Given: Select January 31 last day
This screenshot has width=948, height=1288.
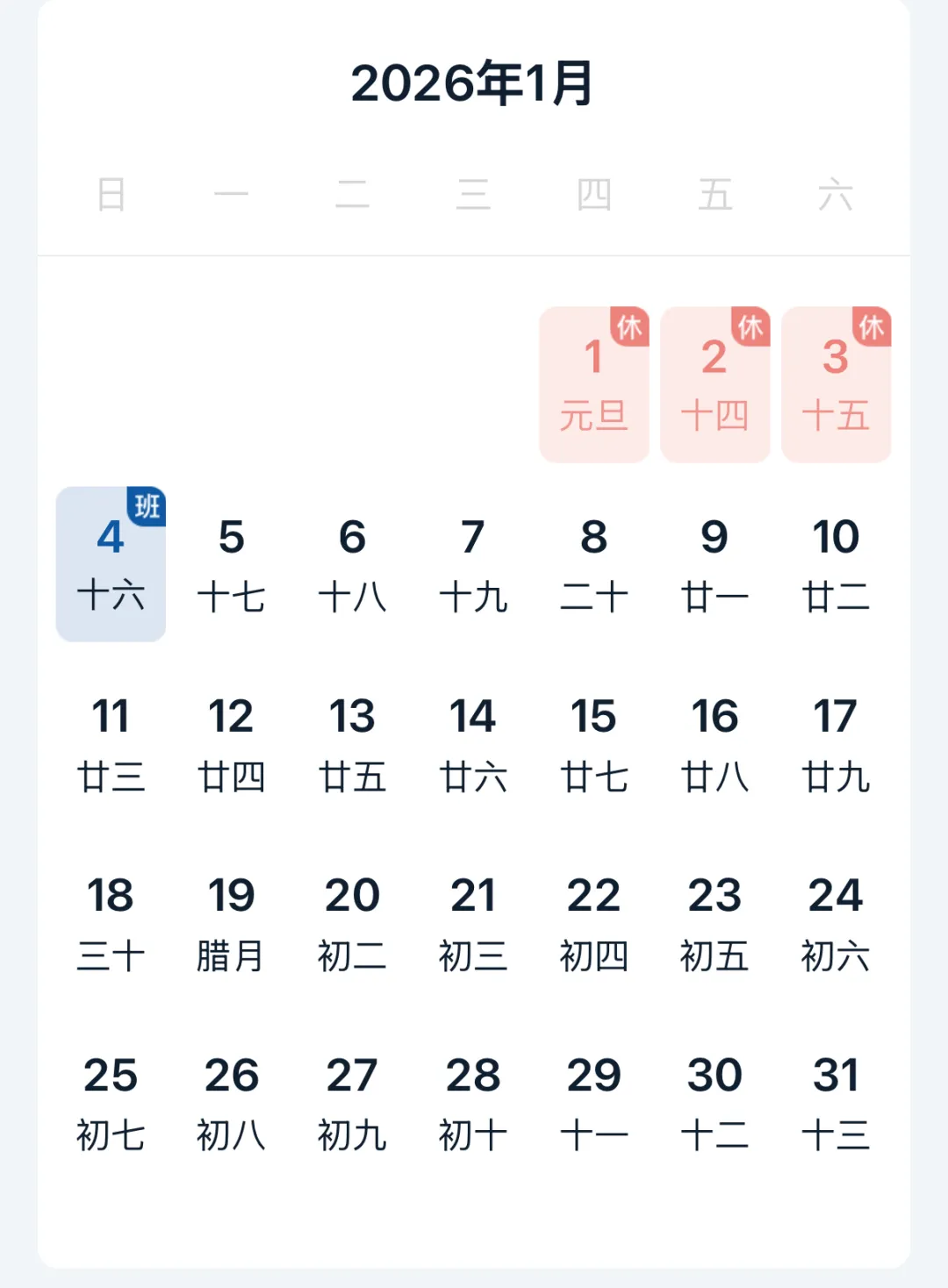Looking at the screenshot, I should (x=836, y=1103).
